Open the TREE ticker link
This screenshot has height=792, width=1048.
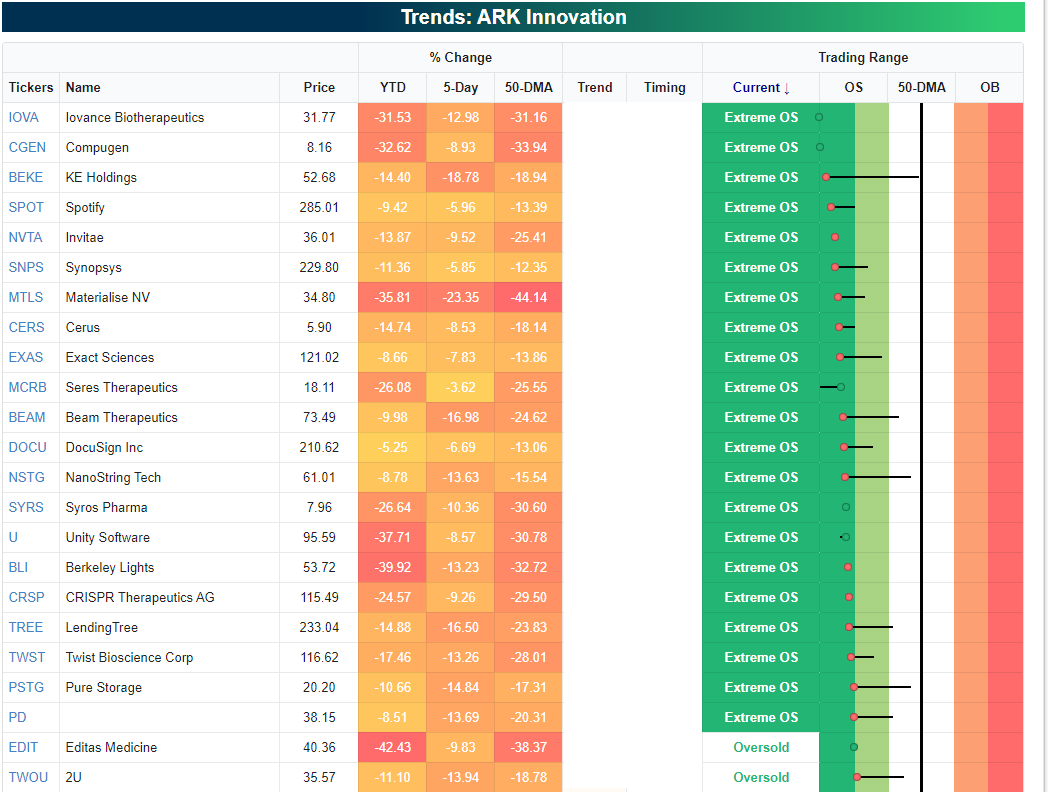tap(25, 628)
